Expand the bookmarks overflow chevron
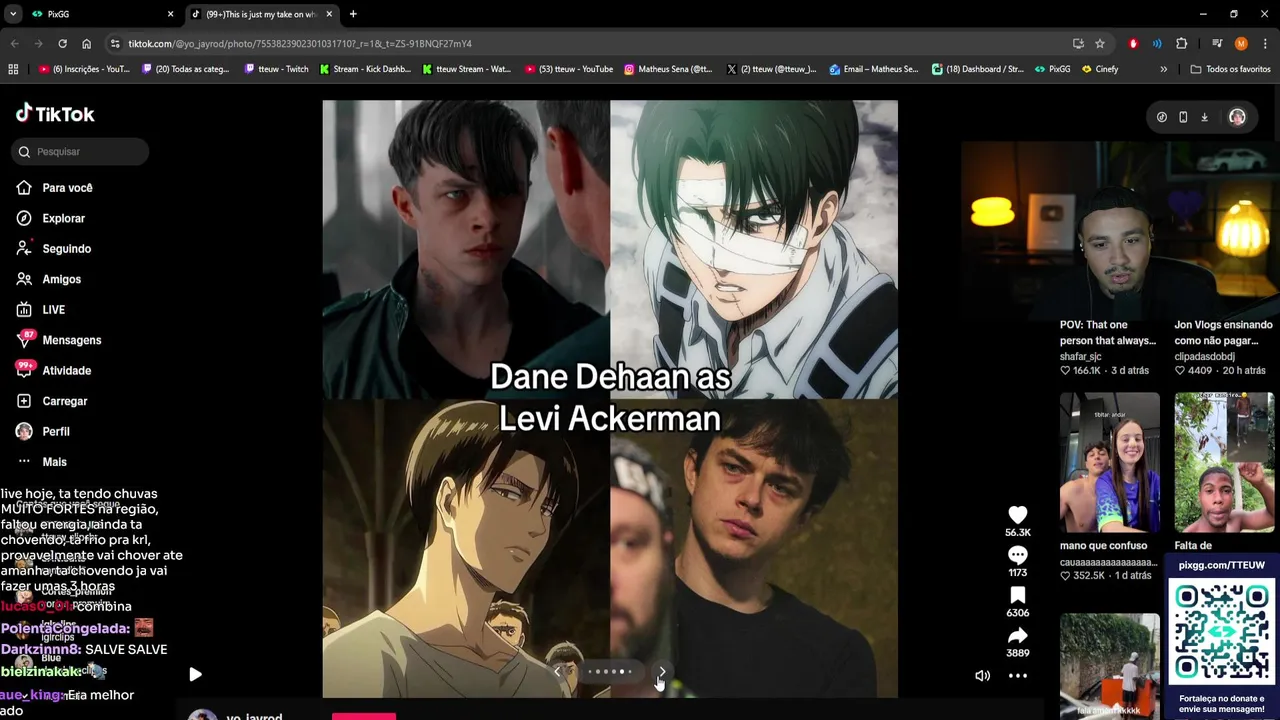The height and width of the screenshot is (720, 1280). tap(1163, 69)
